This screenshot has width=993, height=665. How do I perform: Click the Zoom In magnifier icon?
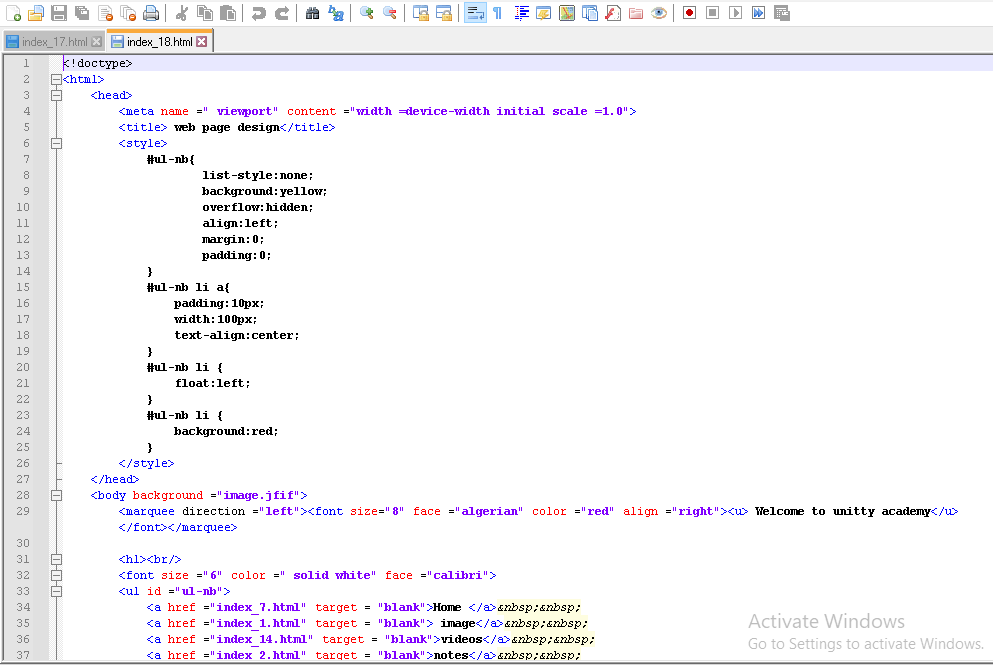click(367, 13)
